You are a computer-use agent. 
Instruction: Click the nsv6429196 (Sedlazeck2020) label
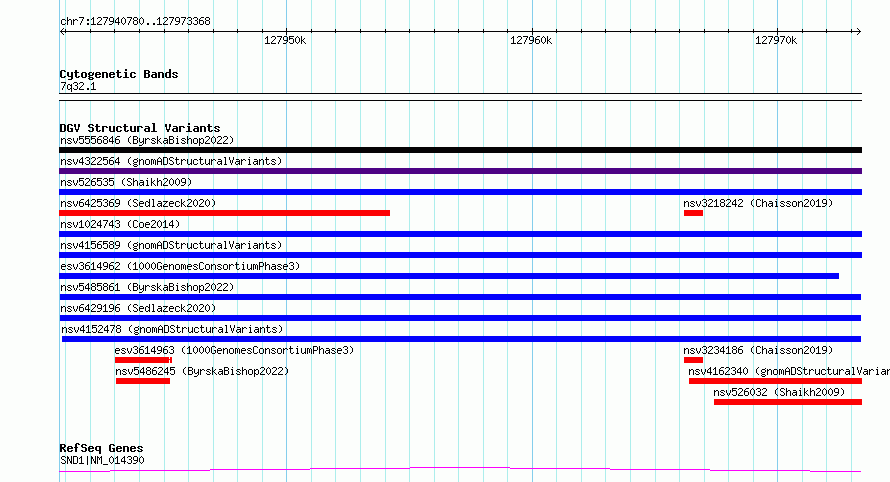138,308
